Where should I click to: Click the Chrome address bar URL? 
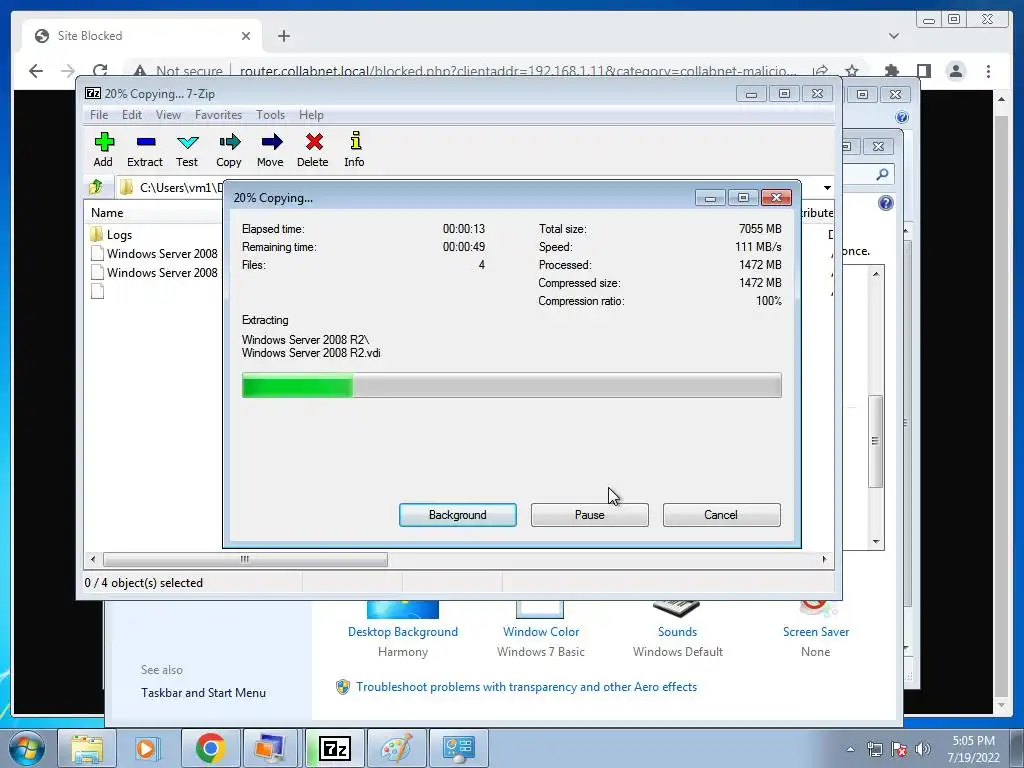pyautogui.click(x=517, y=71)
